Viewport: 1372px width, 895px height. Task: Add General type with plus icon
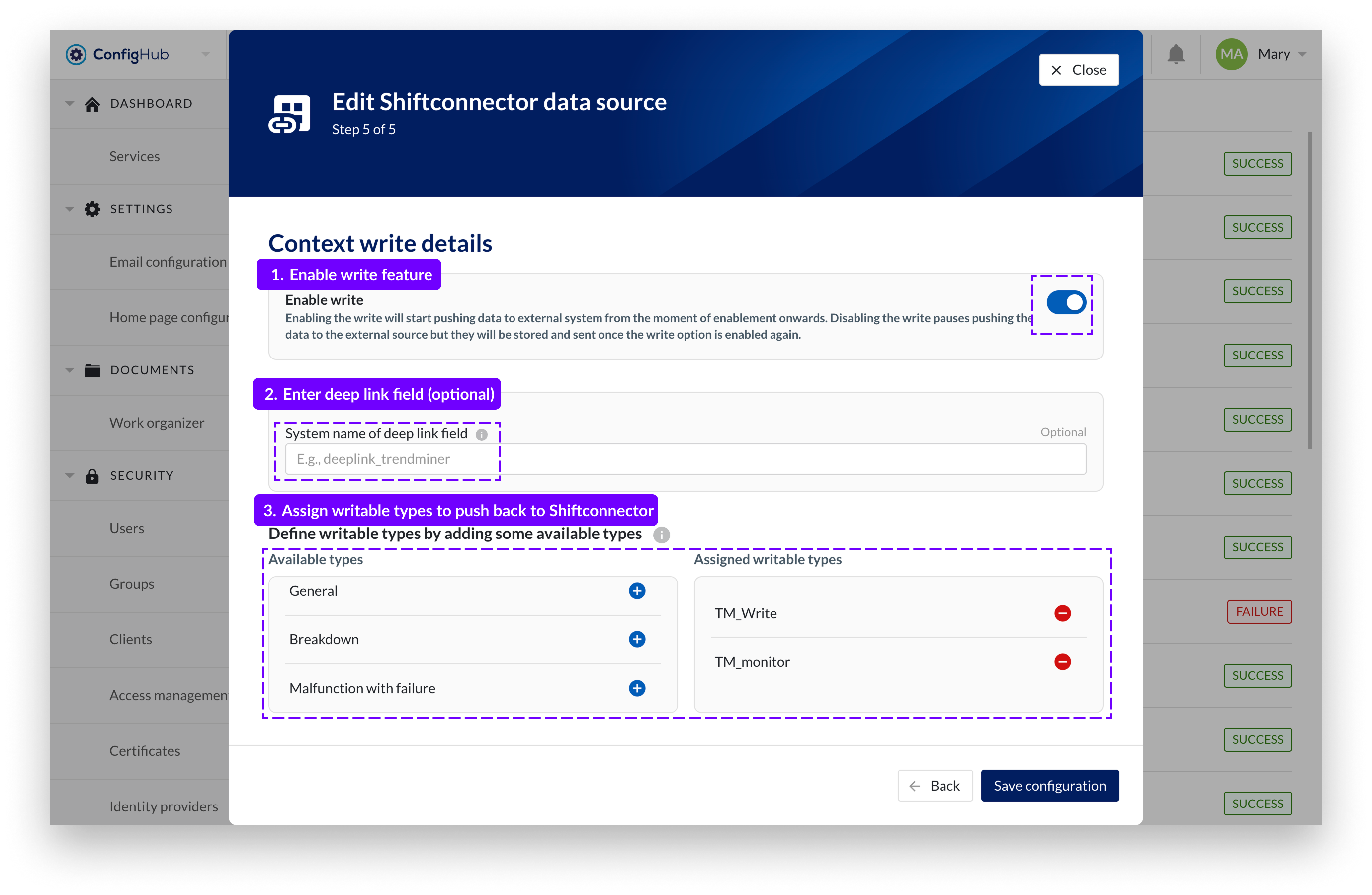click(x=636, y=591)
